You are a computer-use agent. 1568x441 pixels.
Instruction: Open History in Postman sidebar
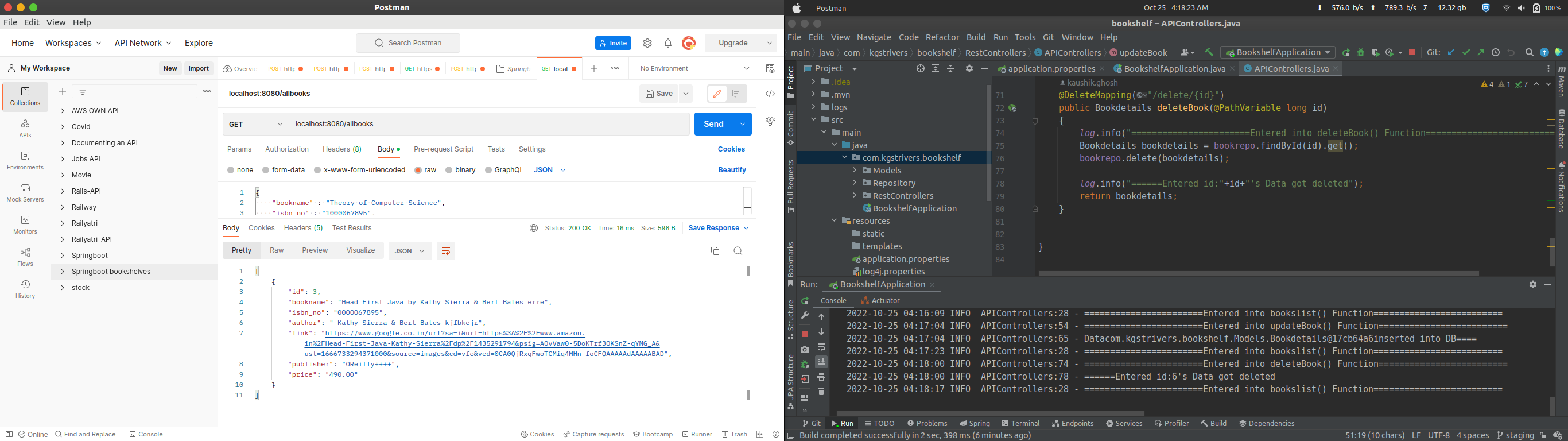click(x=25, y=289)
